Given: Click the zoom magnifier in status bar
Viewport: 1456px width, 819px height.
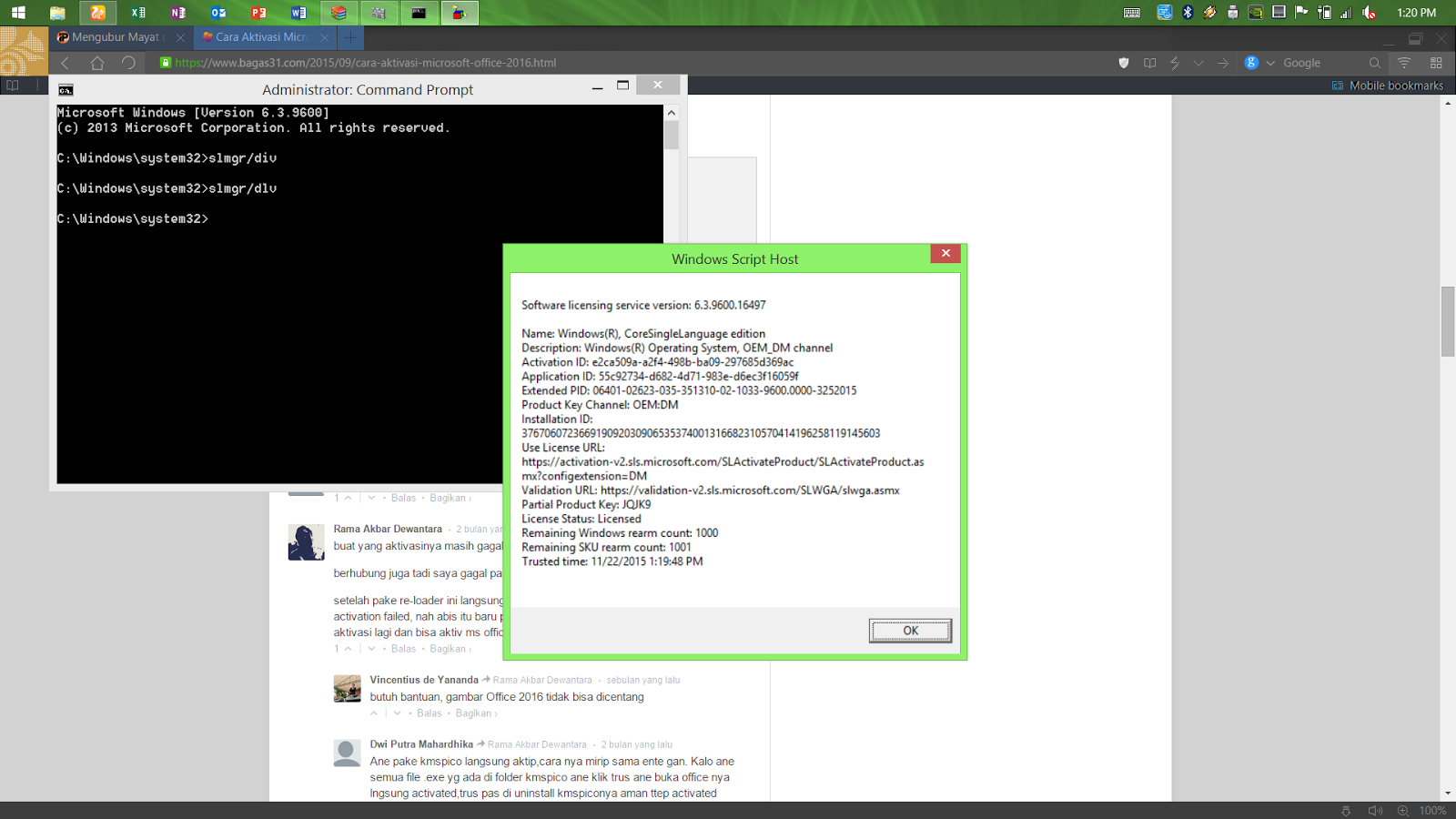Looking at the screenshot, I should (x=1403, y=811).
